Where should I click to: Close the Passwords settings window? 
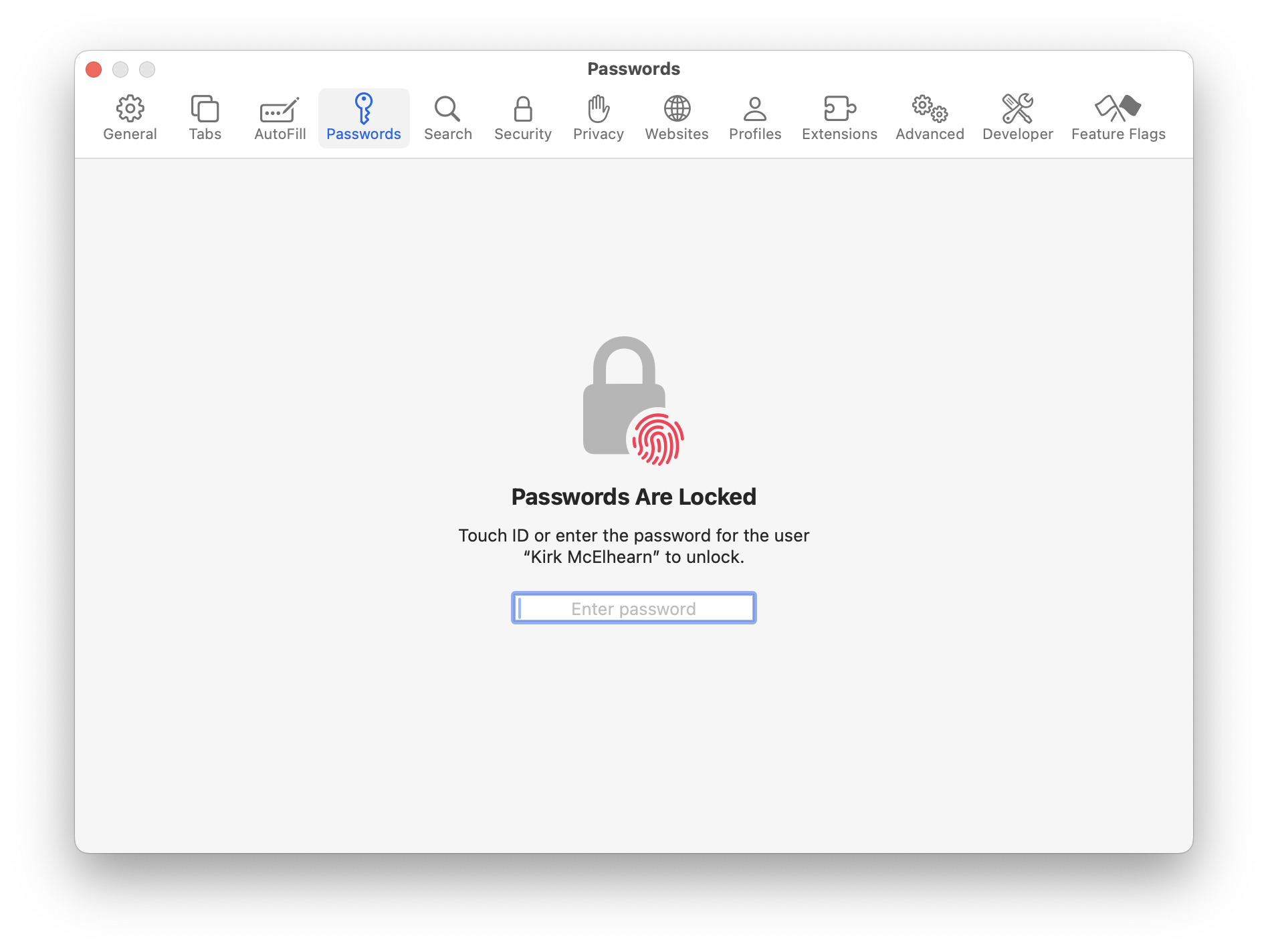(x=94, y=70)
